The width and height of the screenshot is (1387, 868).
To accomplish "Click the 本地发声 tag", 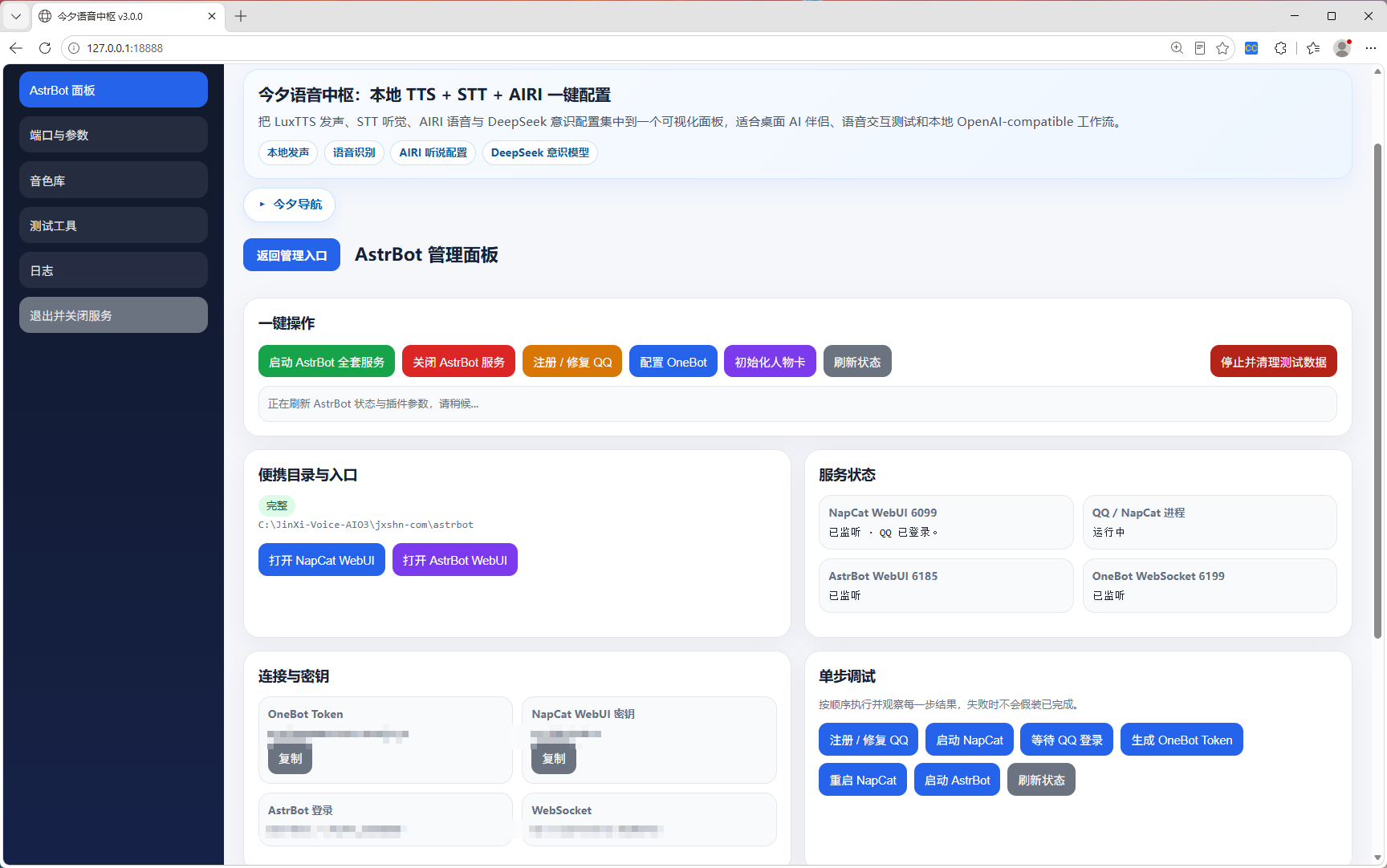I will (x=288, y=152).
